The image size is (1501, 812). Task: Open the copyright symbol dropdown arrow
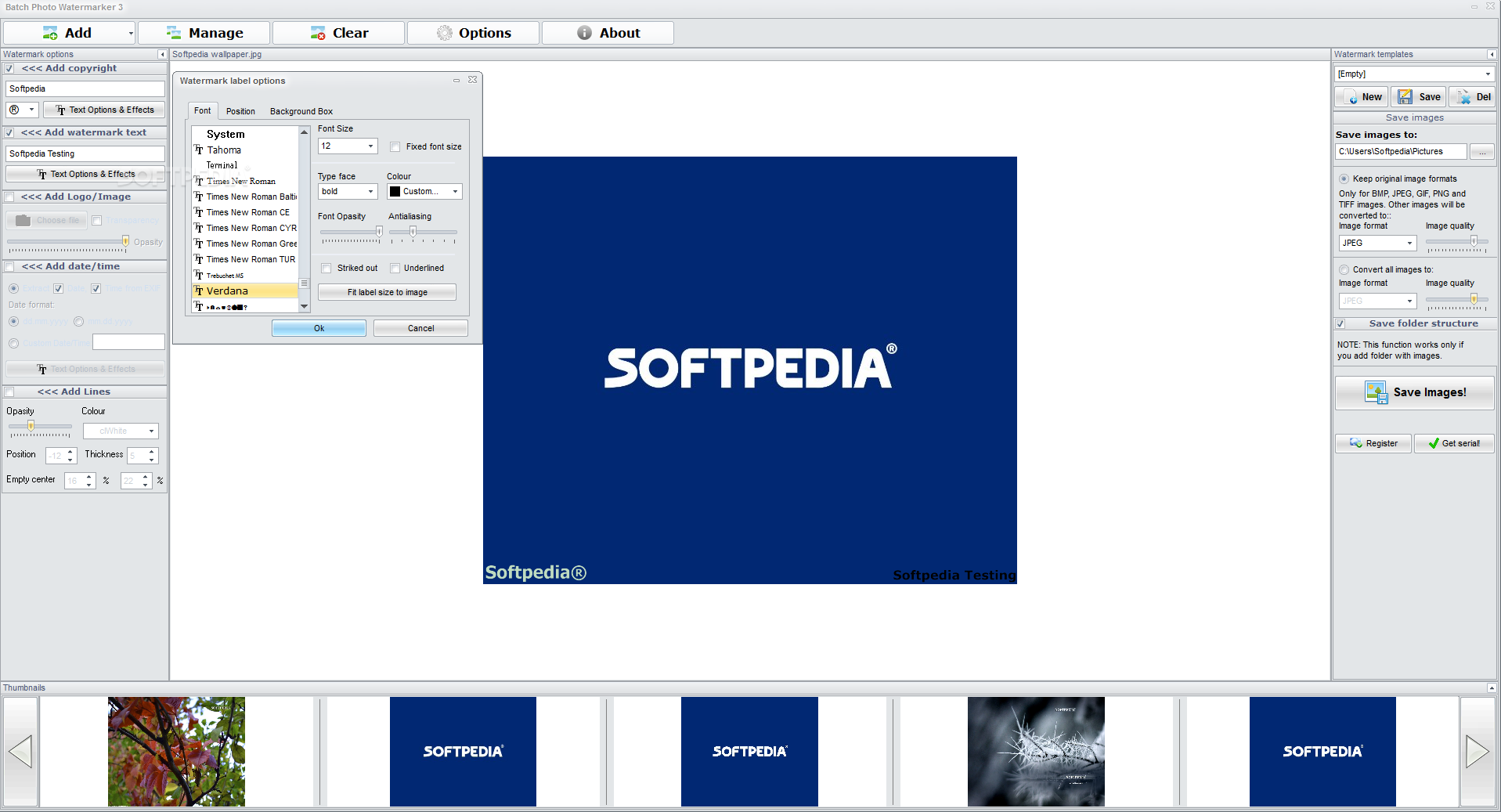tap(31, 110)
